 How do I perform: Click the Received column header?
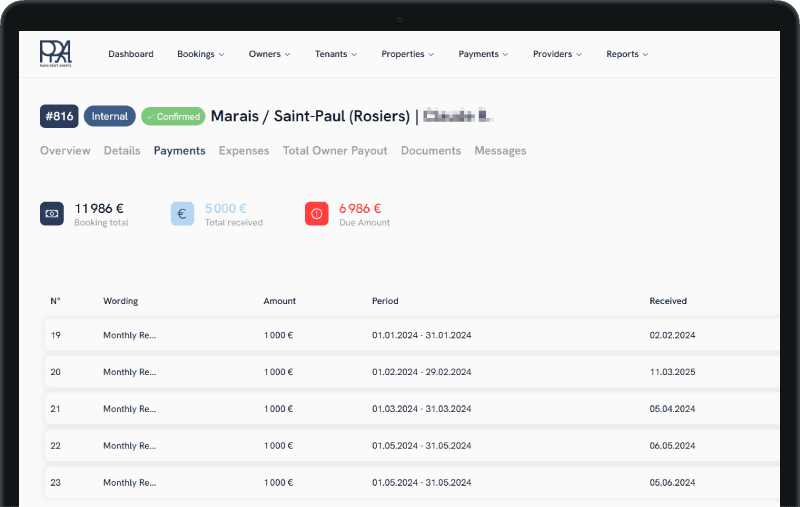[x=668, y=301]
